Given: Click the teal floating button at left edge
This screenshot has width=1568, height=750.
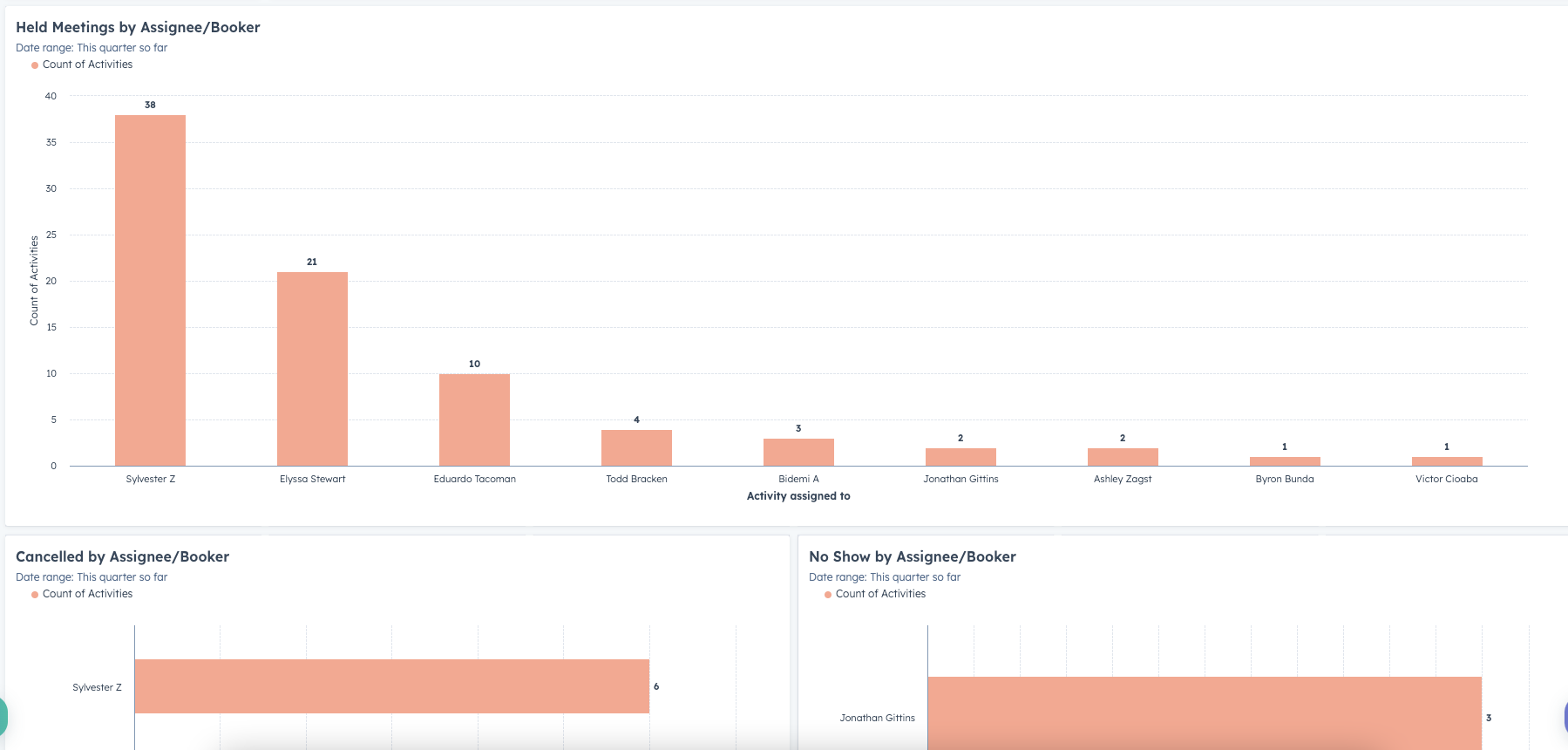Looking at the screenshot, I should point(3,717).
